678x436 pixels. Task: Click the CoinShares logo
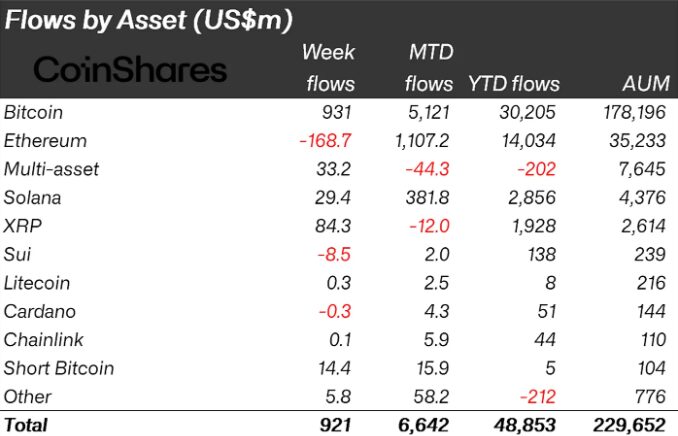pyautogui.click(x=130, y=70)
